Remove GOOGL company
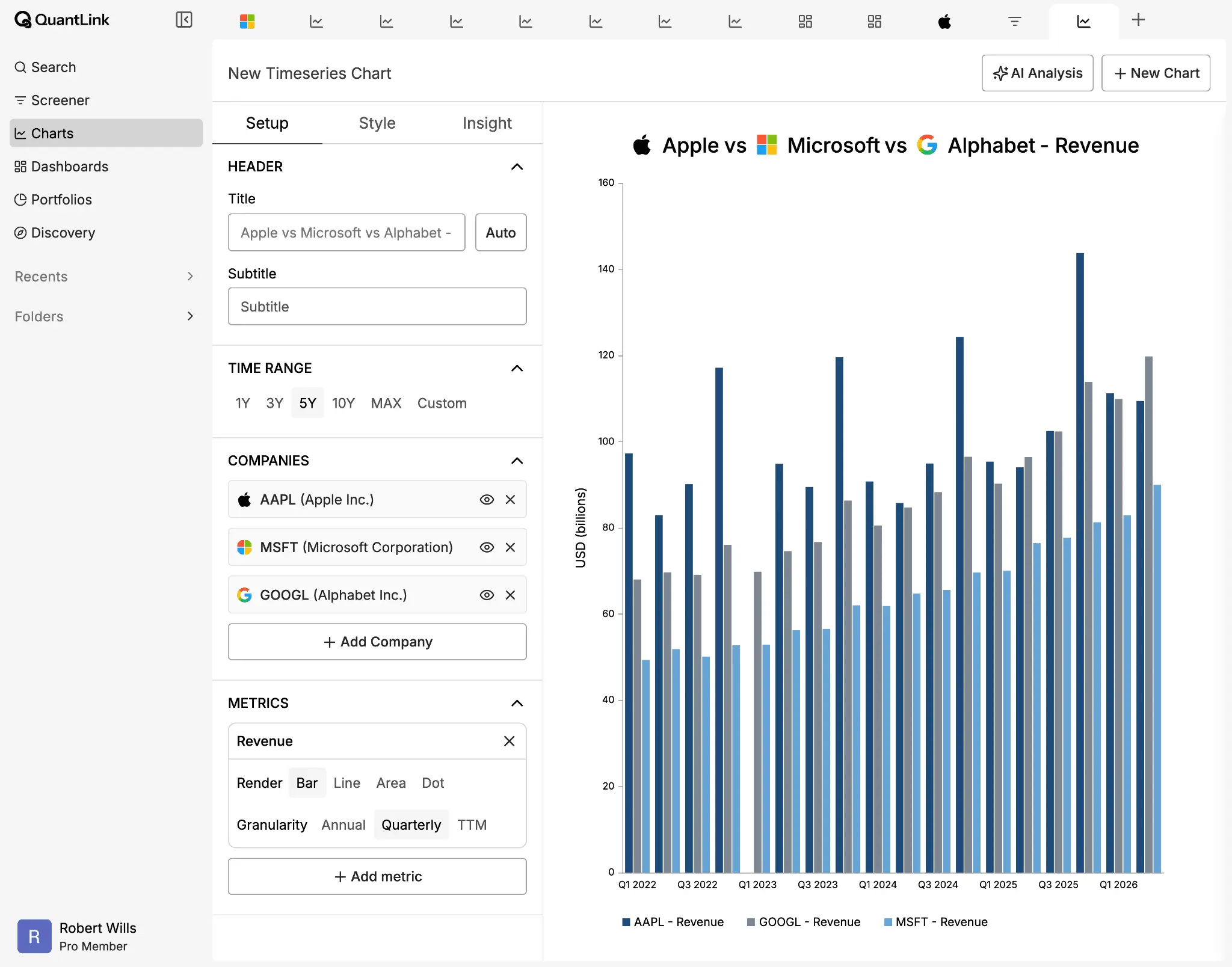 (510, 595)
